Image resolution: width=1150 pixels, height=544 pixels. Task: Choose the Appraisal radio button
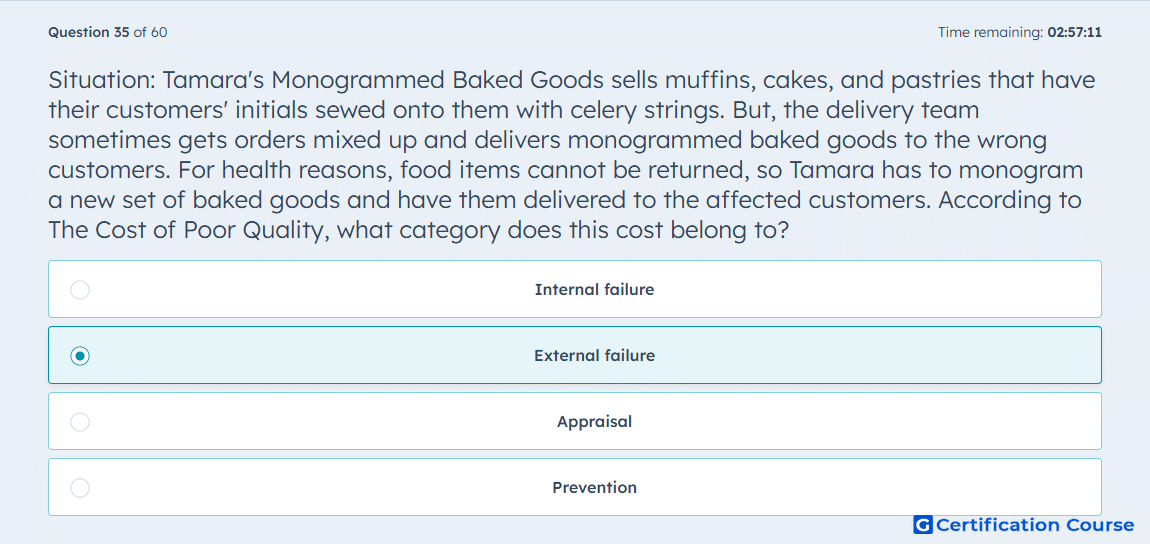tap(80, 422)
